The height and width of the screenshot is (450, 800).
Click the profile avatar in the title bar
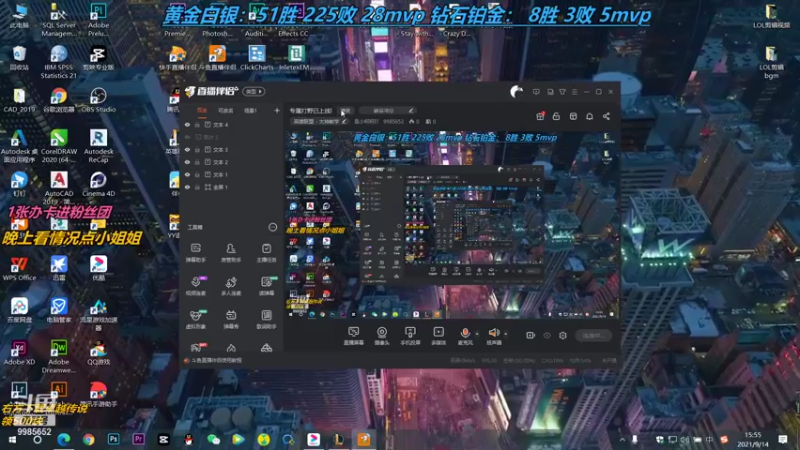[x=516, y=92]
